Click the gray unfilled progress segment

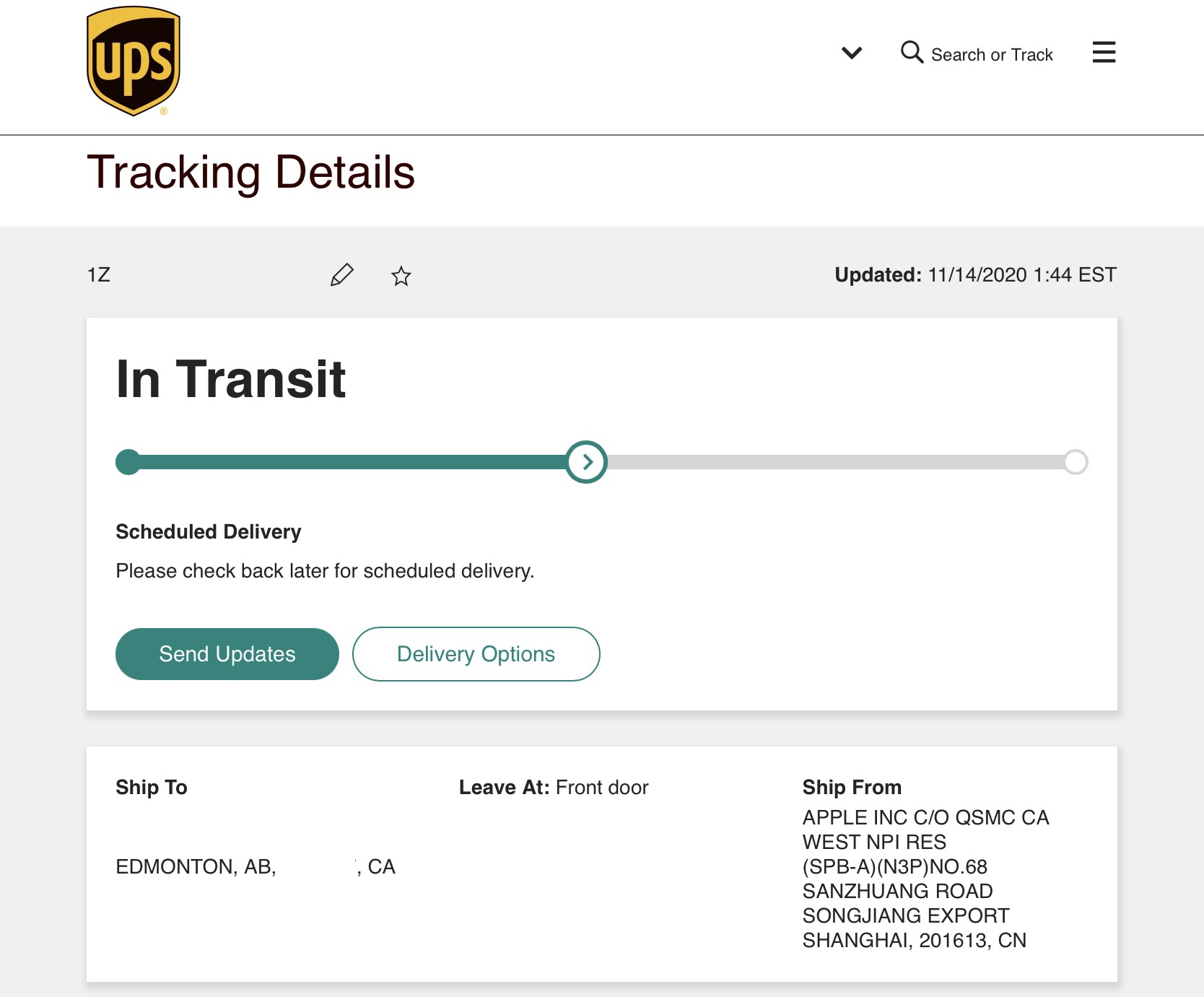(x=830, y=462)
